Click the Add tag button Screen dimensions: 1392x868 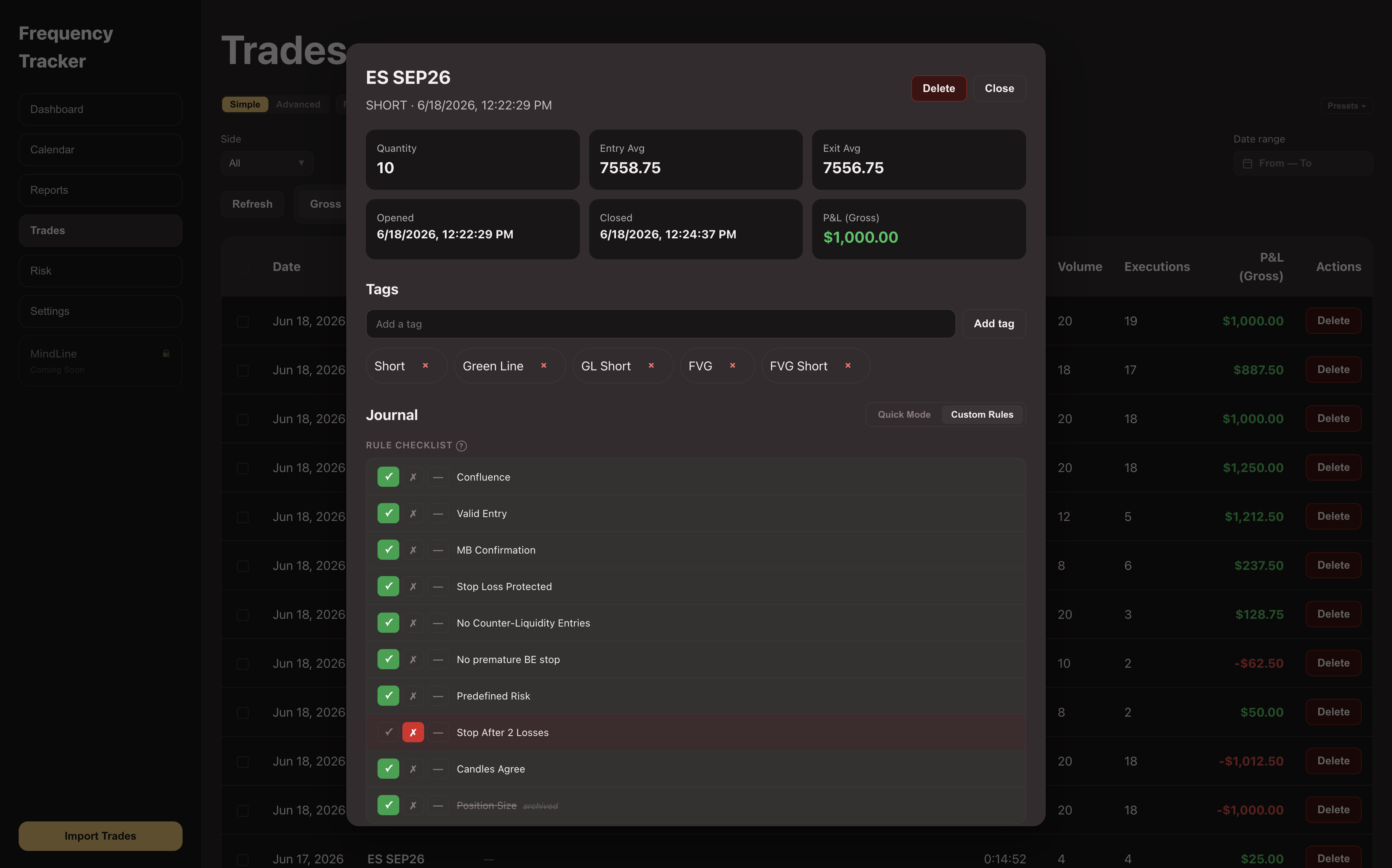click(994, 324)
